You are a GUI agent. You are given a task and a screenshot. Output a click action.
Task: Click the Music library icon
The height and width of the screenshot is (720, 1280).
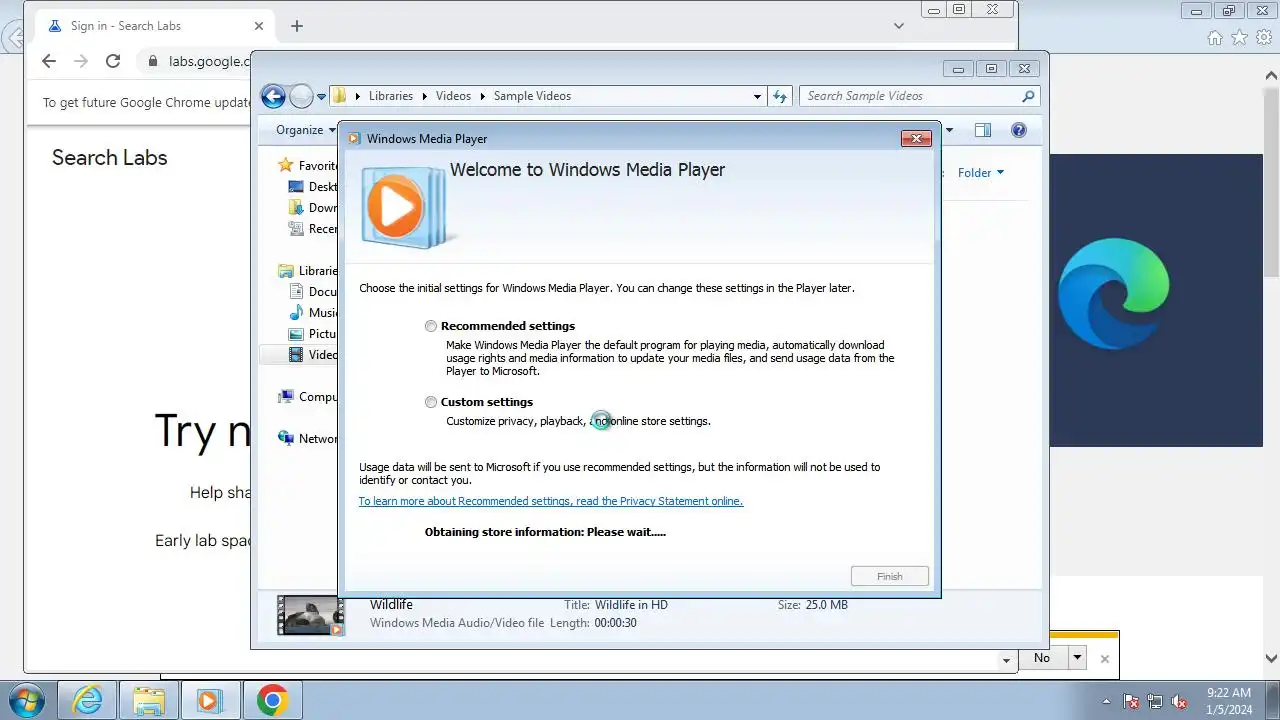pos(296,313)
